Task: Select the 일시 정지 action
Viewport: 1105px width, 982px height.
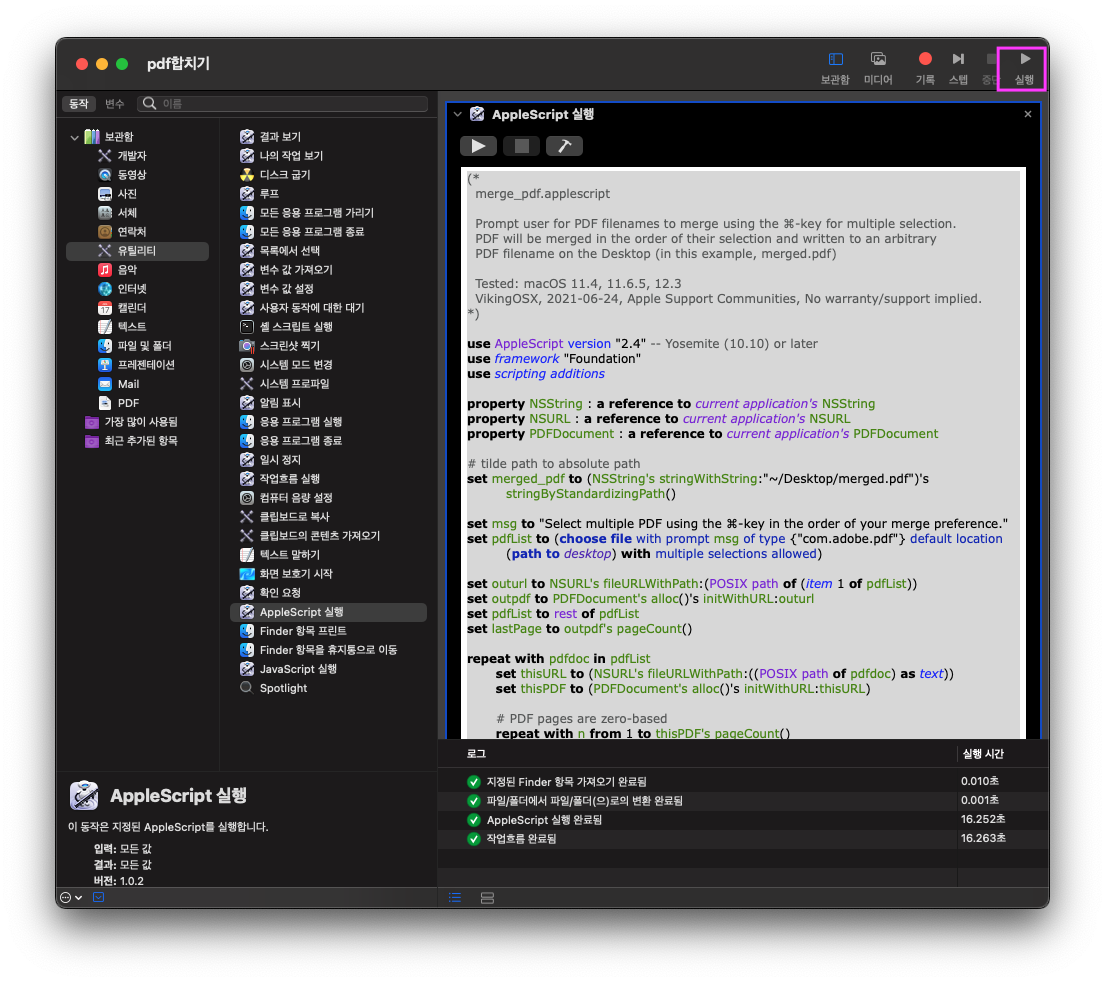Action: click(280, 460)
